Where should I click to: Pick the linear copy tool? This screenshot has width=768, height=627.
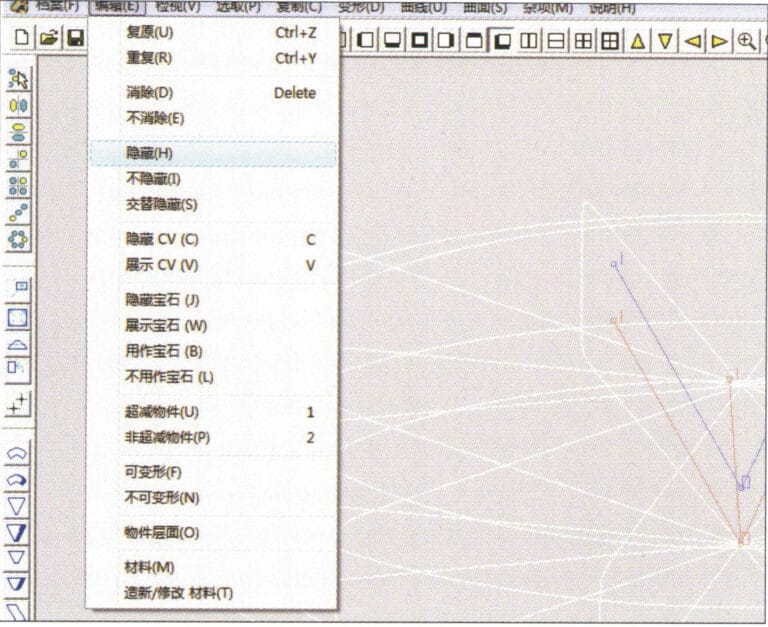pos(19,212)
